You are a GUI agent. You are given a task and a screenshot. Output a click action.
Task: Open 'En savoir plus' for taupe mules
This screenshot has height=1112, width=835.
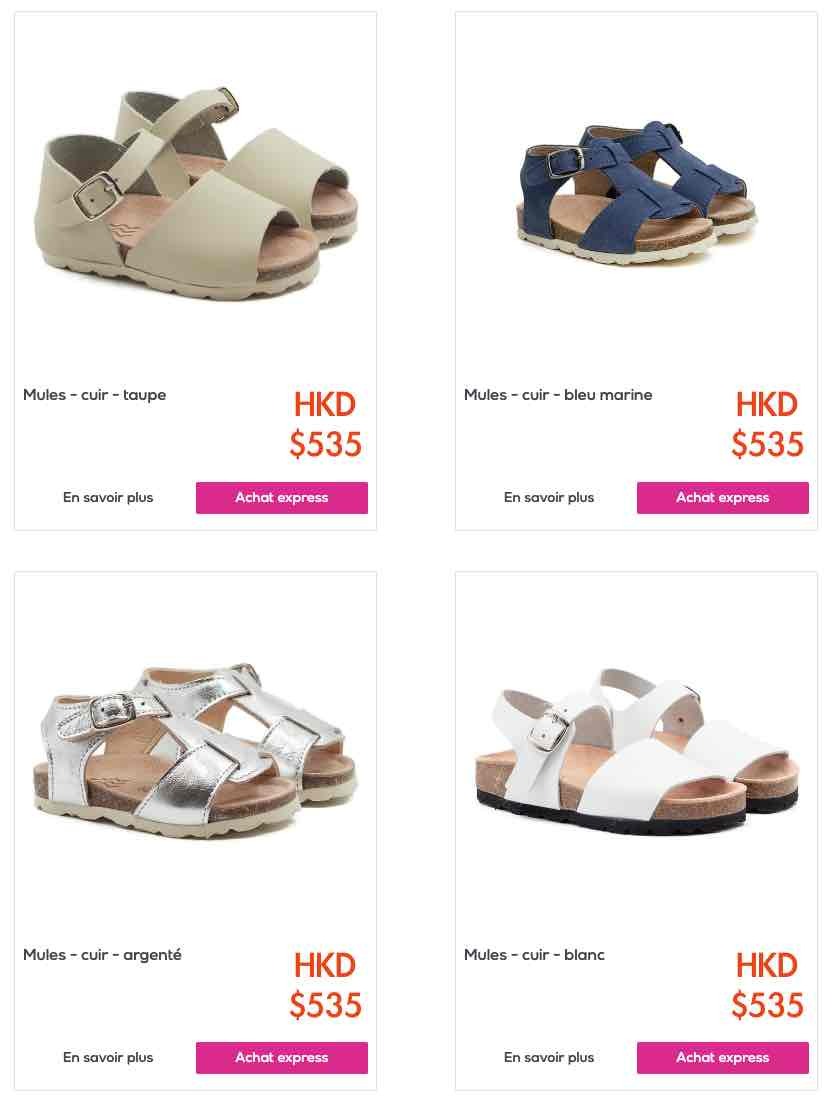click(108, 498)
